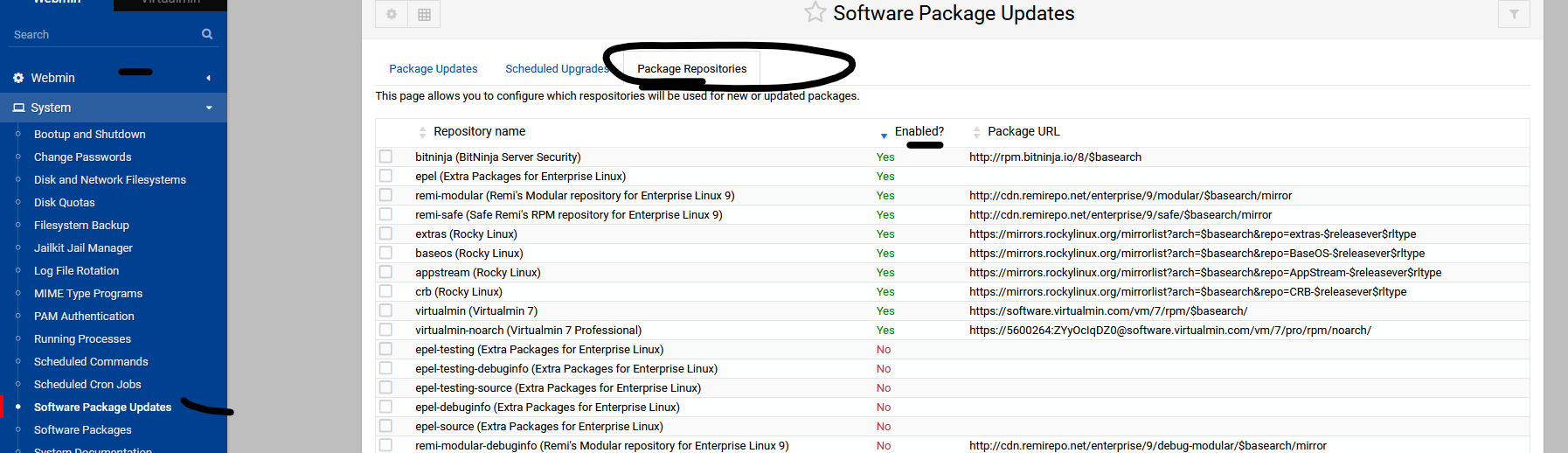This screenshot has width=1568, height=453.
Task: Click the search magnifier icon in sidebar
Action: 207,34
